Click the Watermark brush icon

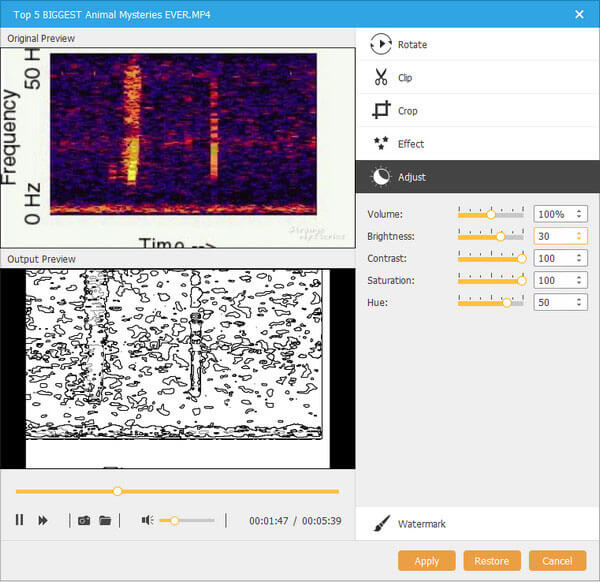[381, 524]
